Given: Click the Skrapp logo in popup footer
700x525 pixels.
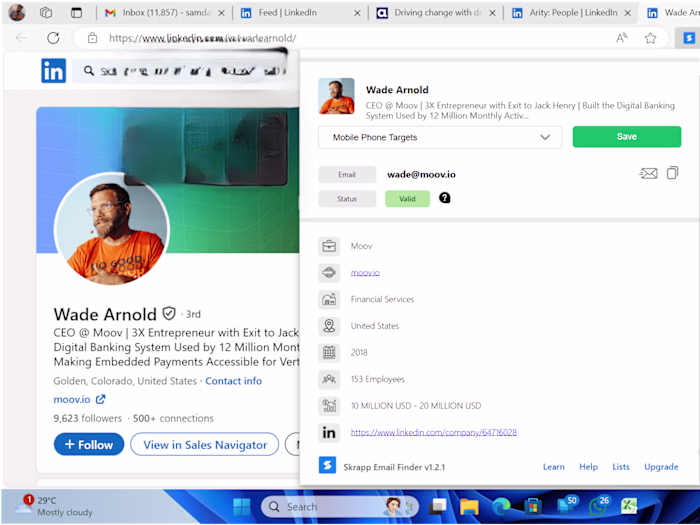Looking at the screenshot, I should pyautogui.click(x=327, y=466).
